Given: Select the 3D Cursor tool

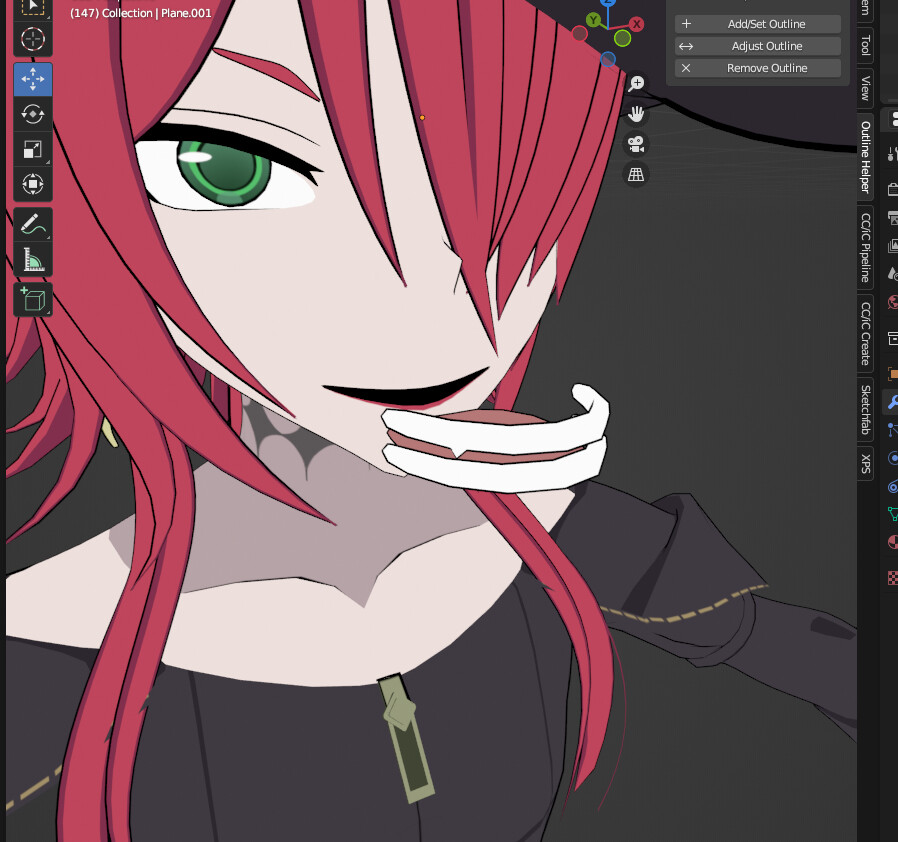Looking at the screenshot, I should 33,40.
